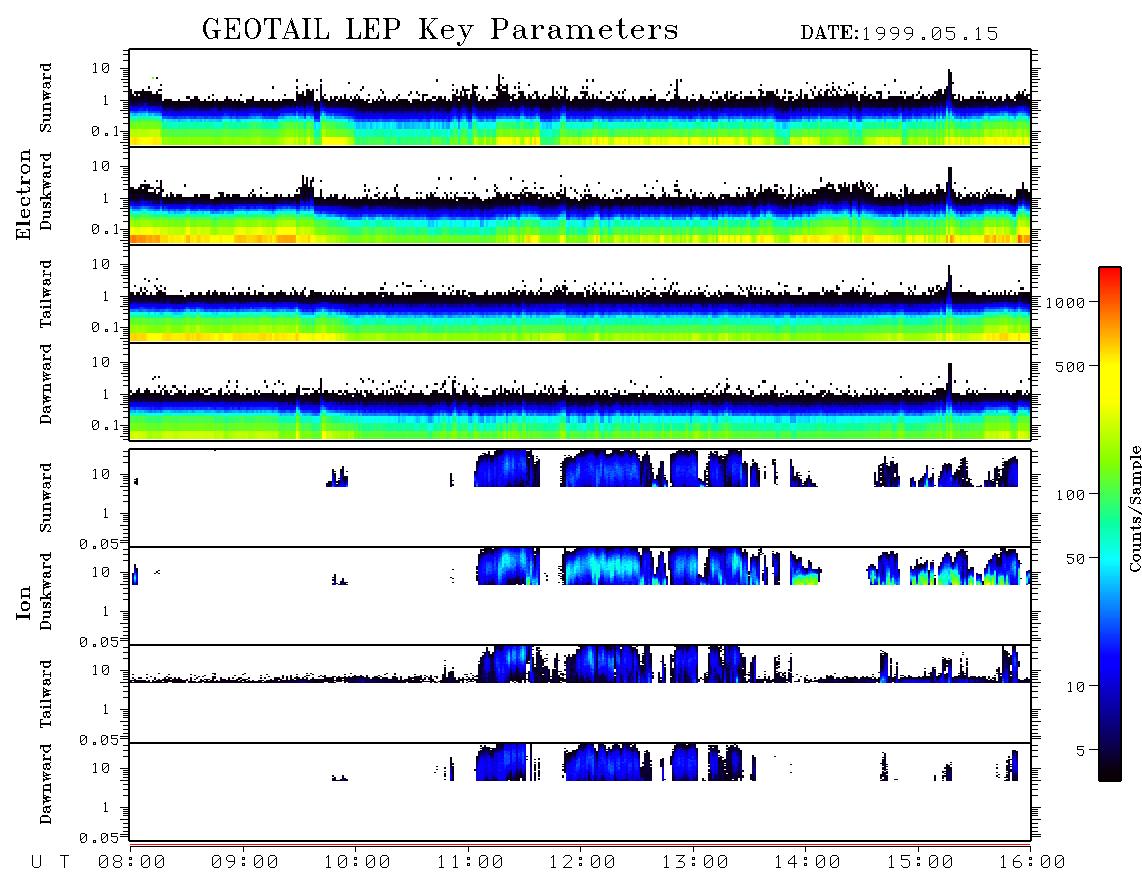Click the "16:00" time tick label
1142x880 pixels.
pos(1031,862)
